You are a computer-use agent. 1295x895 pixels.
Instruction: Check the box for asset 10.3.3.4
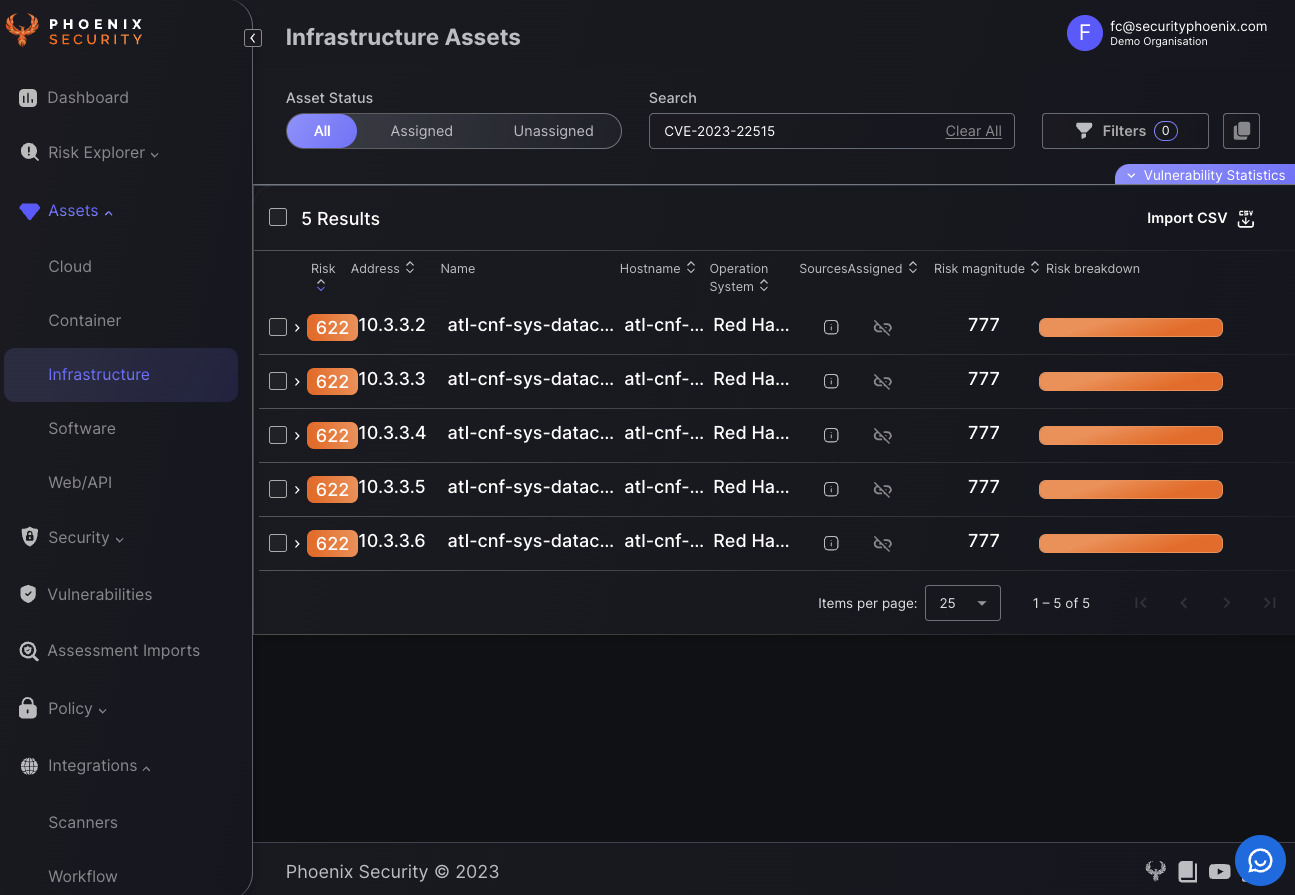click(x=278, y=435)
